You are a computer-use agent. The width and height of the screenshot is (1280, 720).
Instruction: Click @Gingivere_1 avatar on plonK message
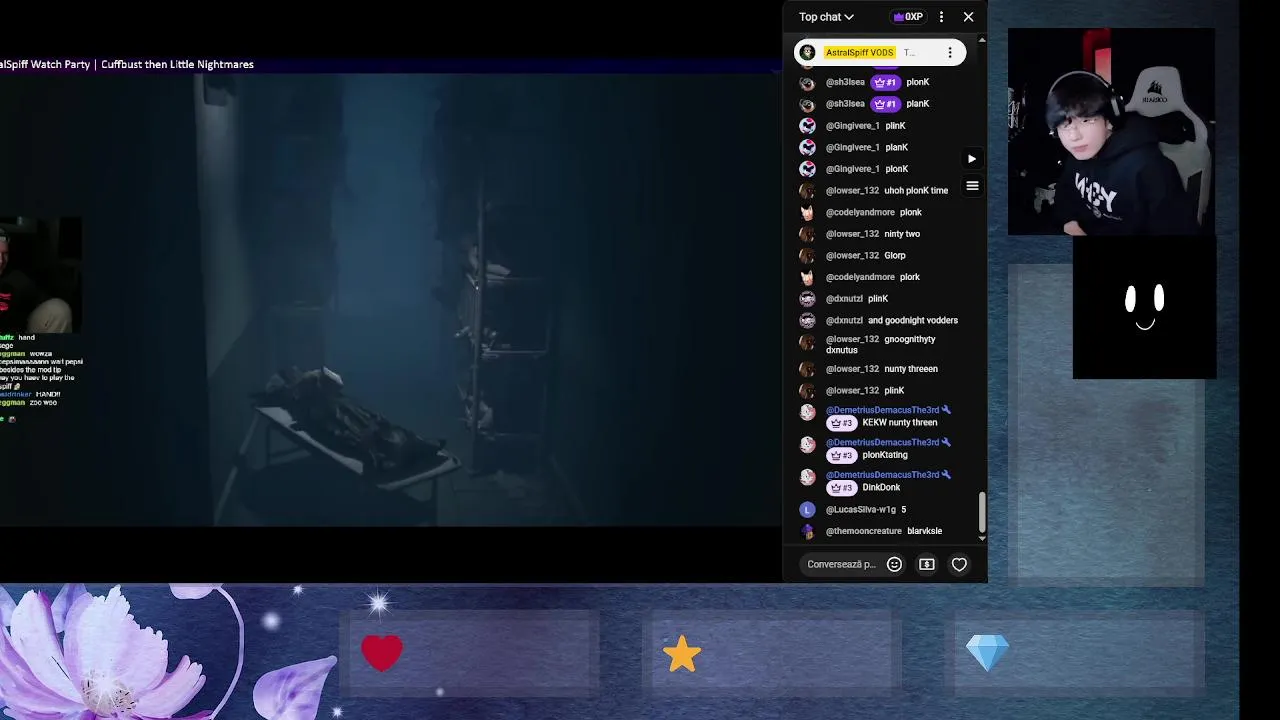point(807,169)
